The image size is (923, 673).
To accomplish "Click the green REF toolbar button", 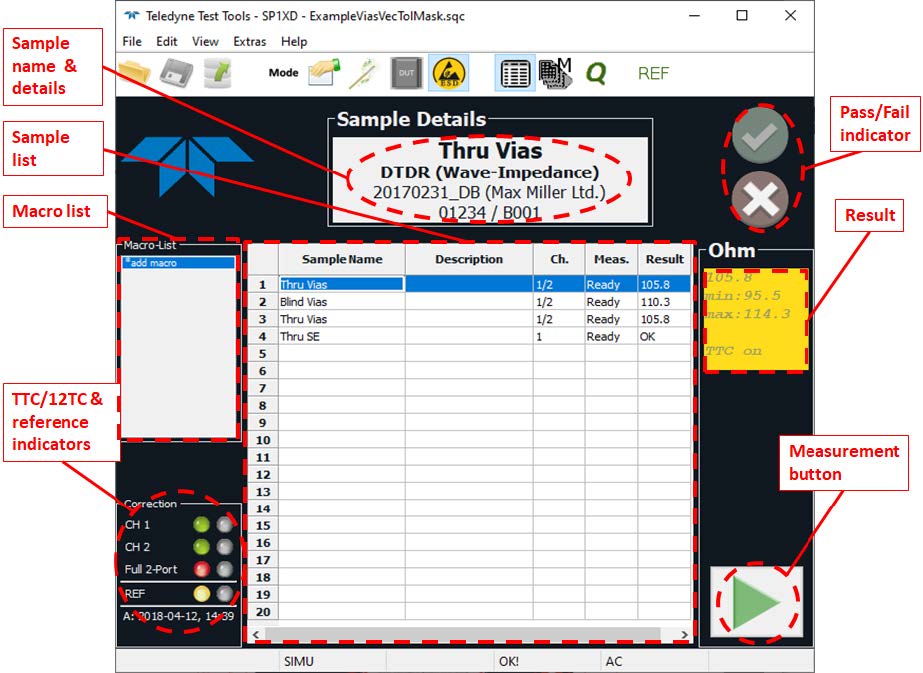I will 653,73.
